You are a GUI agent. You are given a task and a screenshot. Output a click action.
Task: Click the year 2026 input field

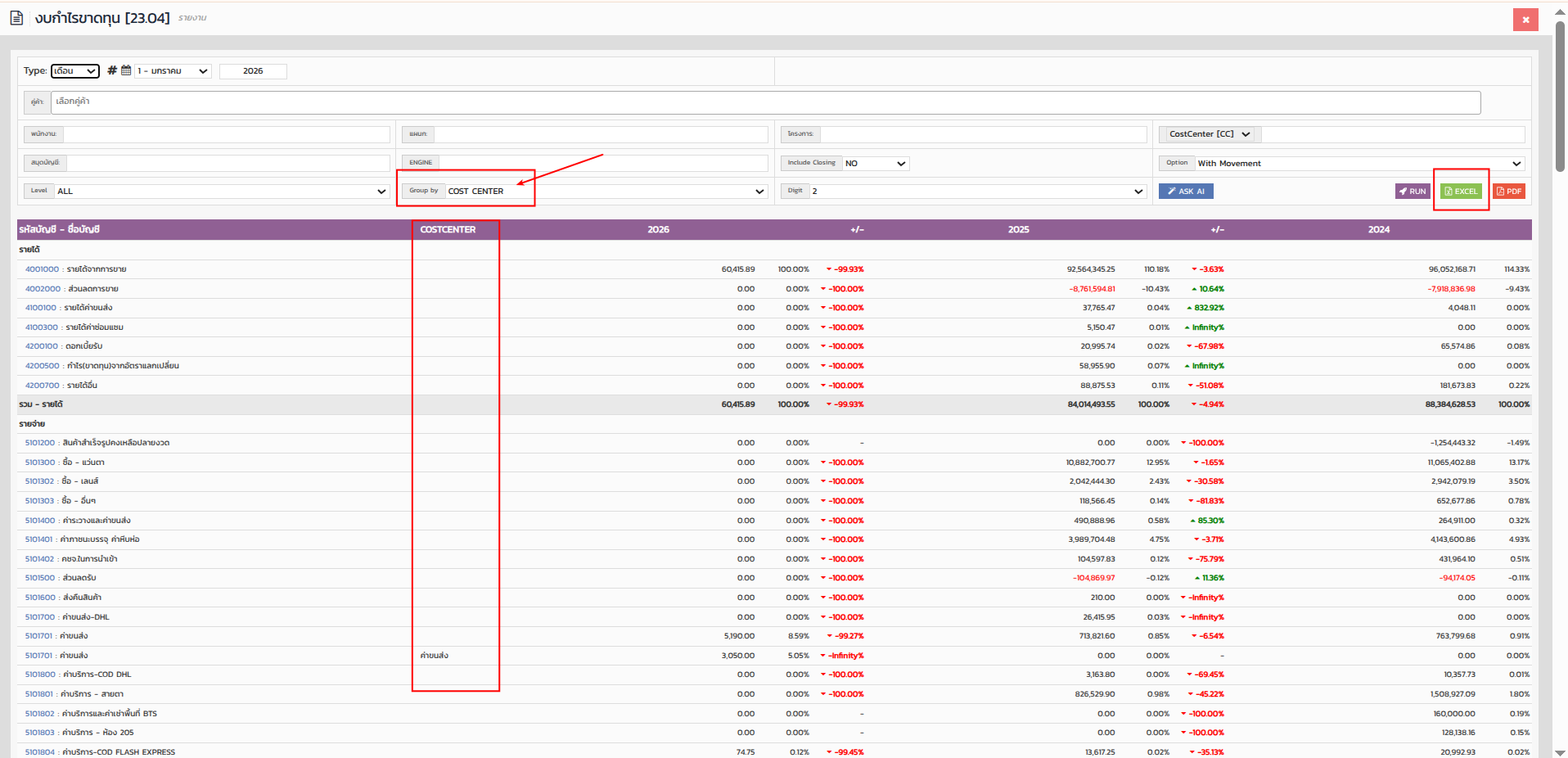pyautogui.click(x=253, y=71)
